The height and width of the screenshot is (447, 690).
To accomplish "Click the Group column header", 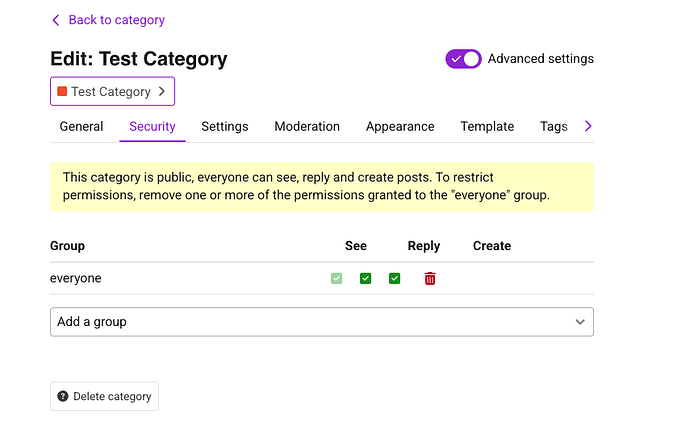I will [x=67, y=246].
